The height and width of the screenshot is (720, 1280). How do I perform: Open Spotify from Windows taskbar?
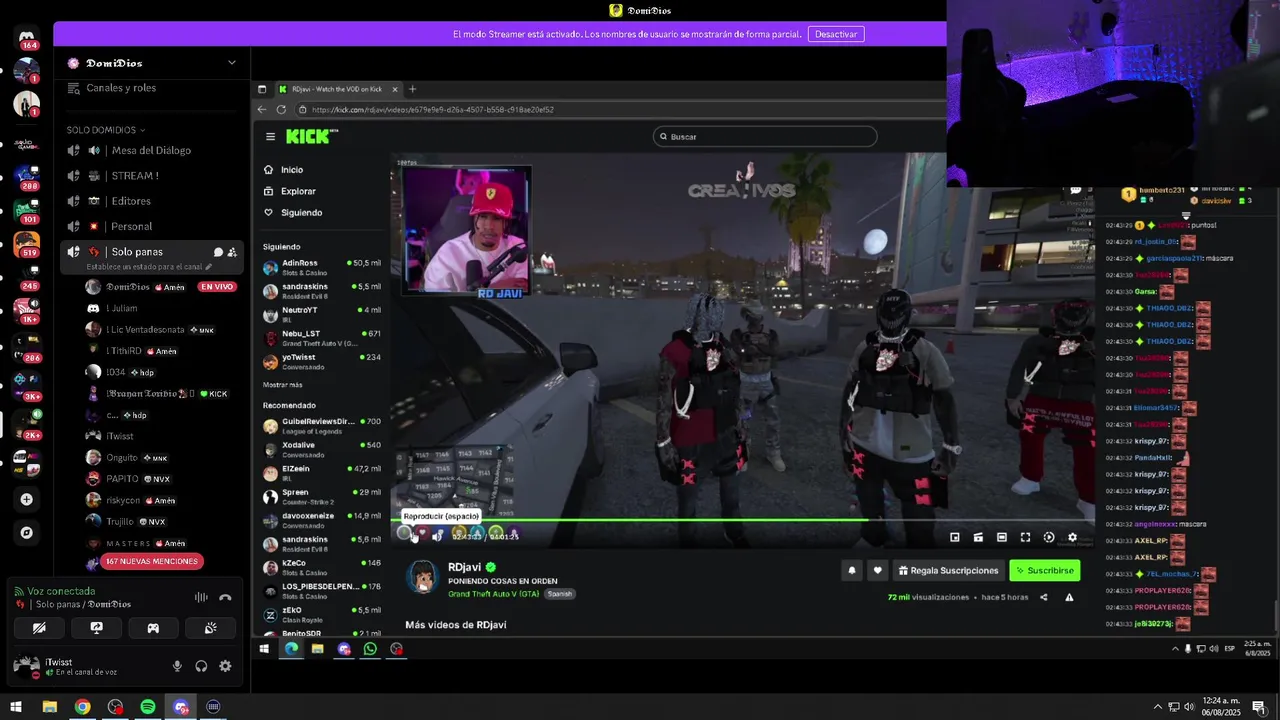(x=148, y=707)
